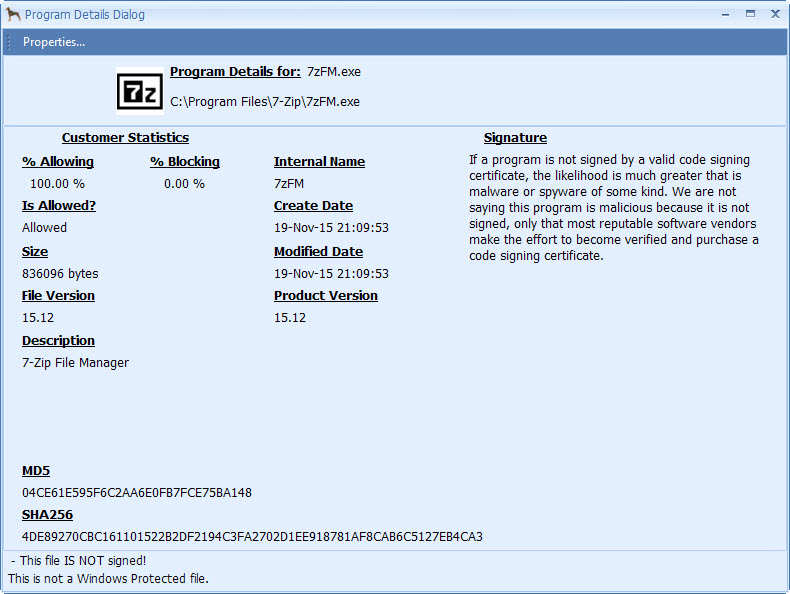Select the 15.12 product version value
The image size is (790, 594).
pos(290,318)
